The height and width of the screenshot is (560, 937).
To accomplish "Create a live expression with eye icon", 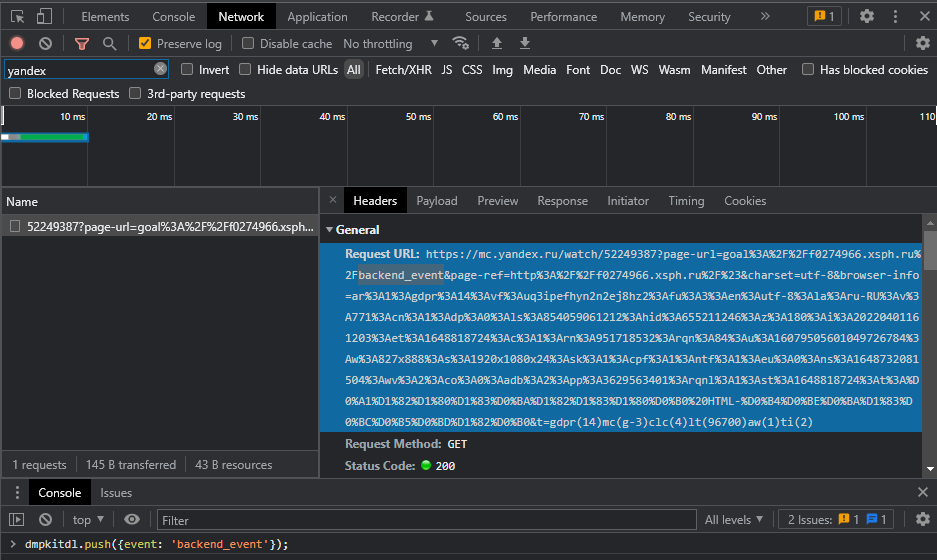I will [132, 519].
